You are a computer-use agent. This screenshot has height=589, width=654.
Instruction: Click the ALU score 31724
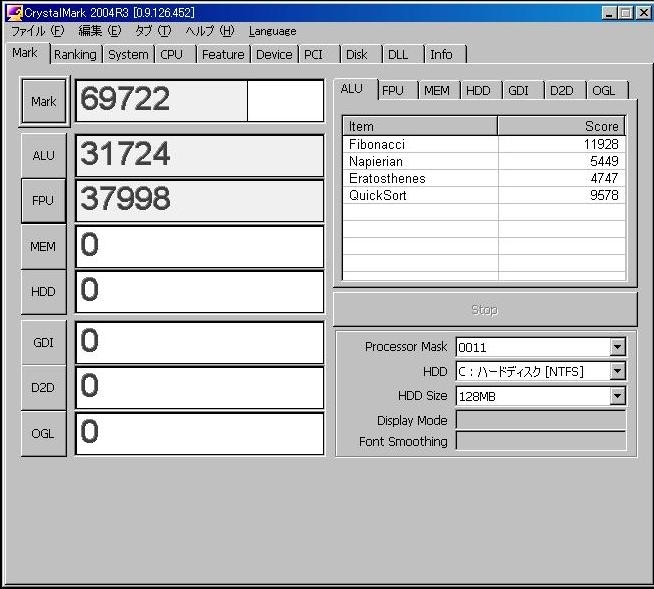[x=199, y=156]
